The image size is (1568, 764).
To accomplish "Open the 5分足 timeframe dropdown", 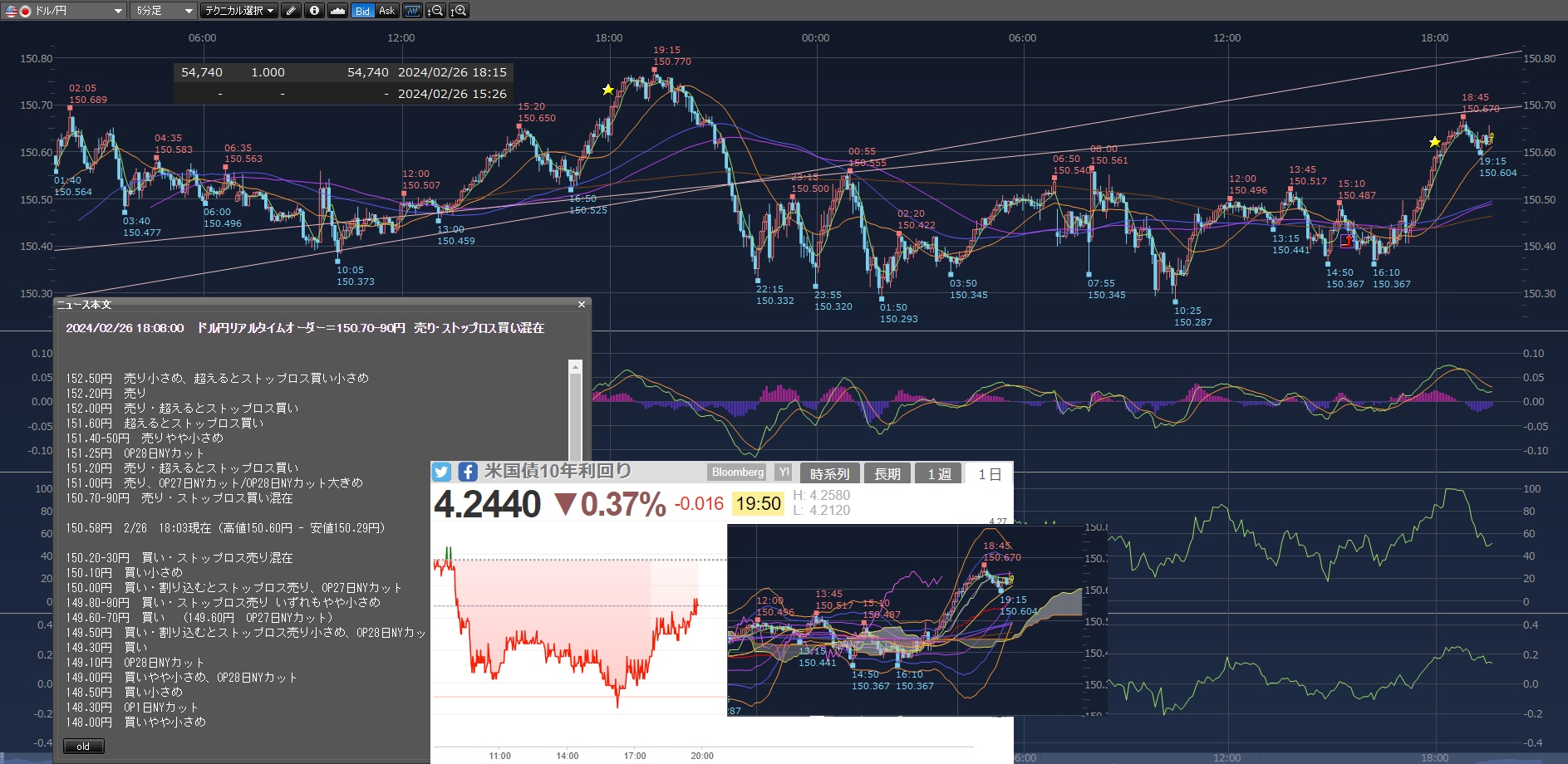I will pos(165,11).
